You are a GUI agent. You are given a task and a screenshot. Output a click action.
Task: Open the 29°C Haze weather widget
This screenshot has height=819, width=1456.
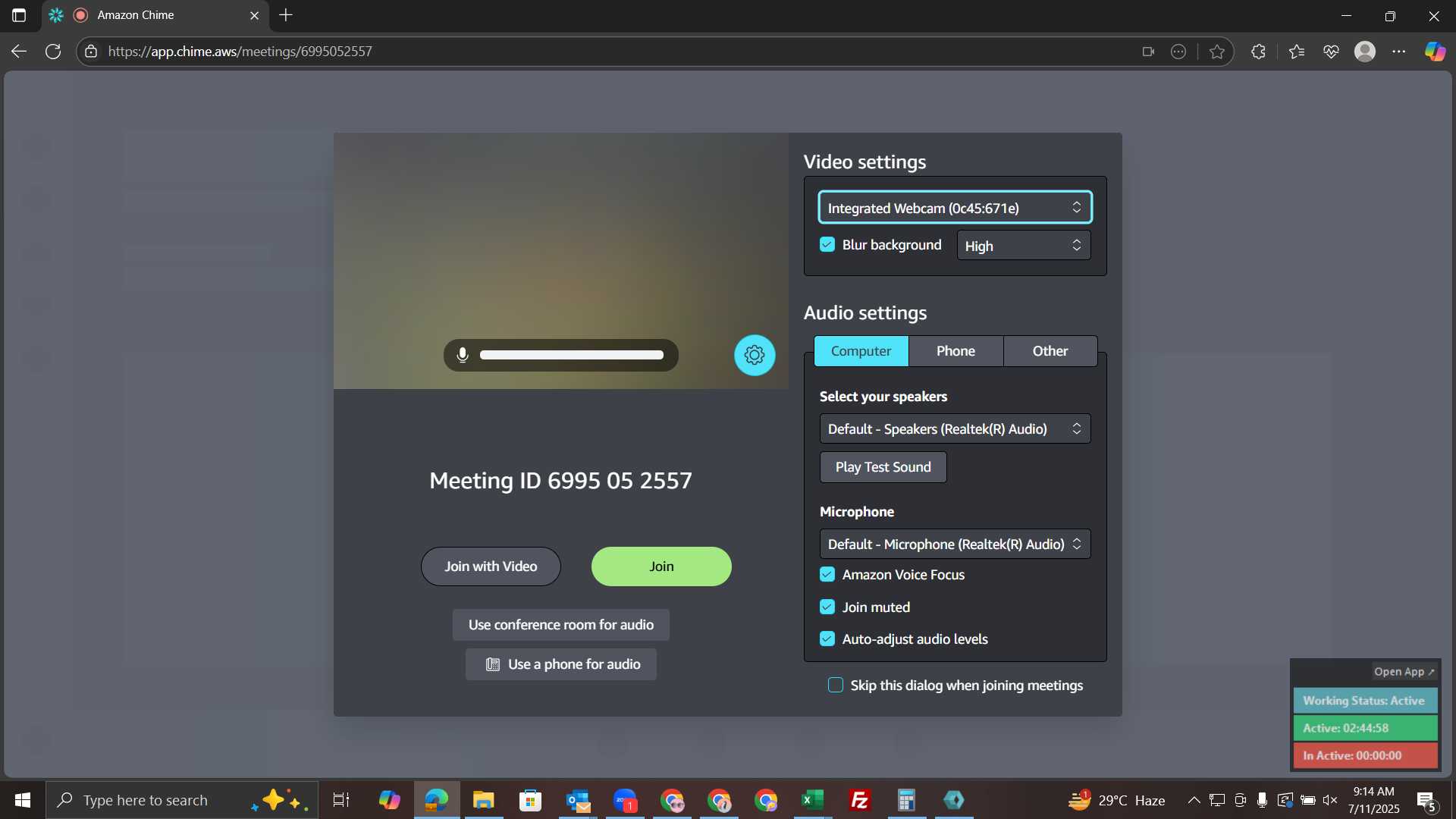(1116, 800)
